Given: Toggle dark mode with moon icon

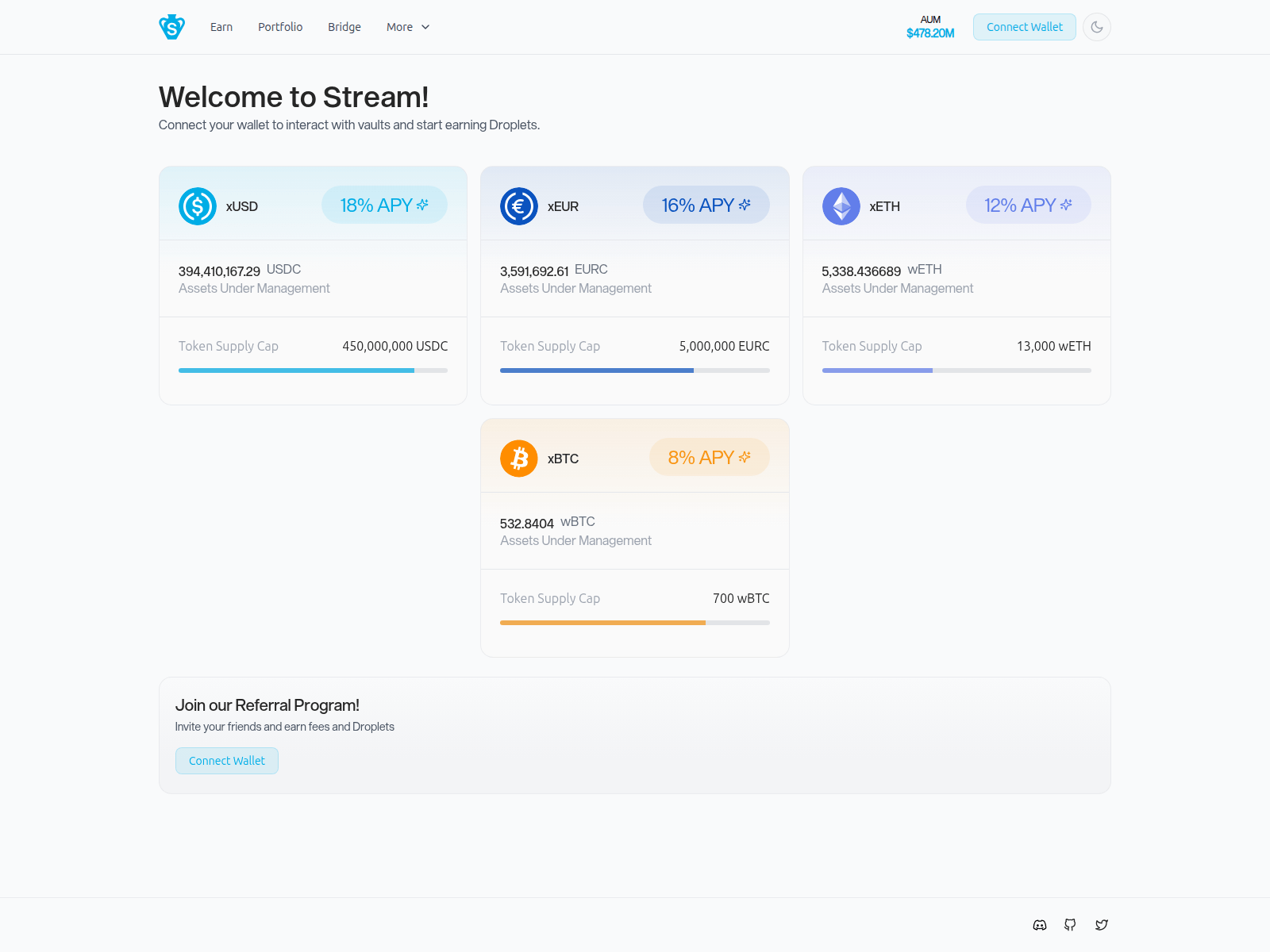Looking at the screenshot, I should pos(1096,27).
